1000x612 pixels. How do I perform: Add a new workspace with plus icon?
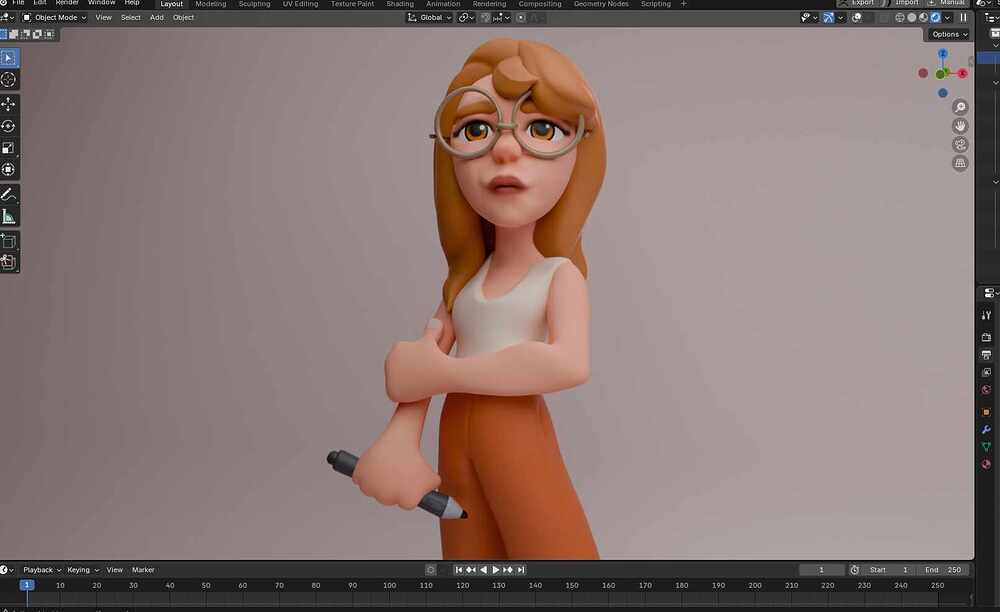click(684, 4)
